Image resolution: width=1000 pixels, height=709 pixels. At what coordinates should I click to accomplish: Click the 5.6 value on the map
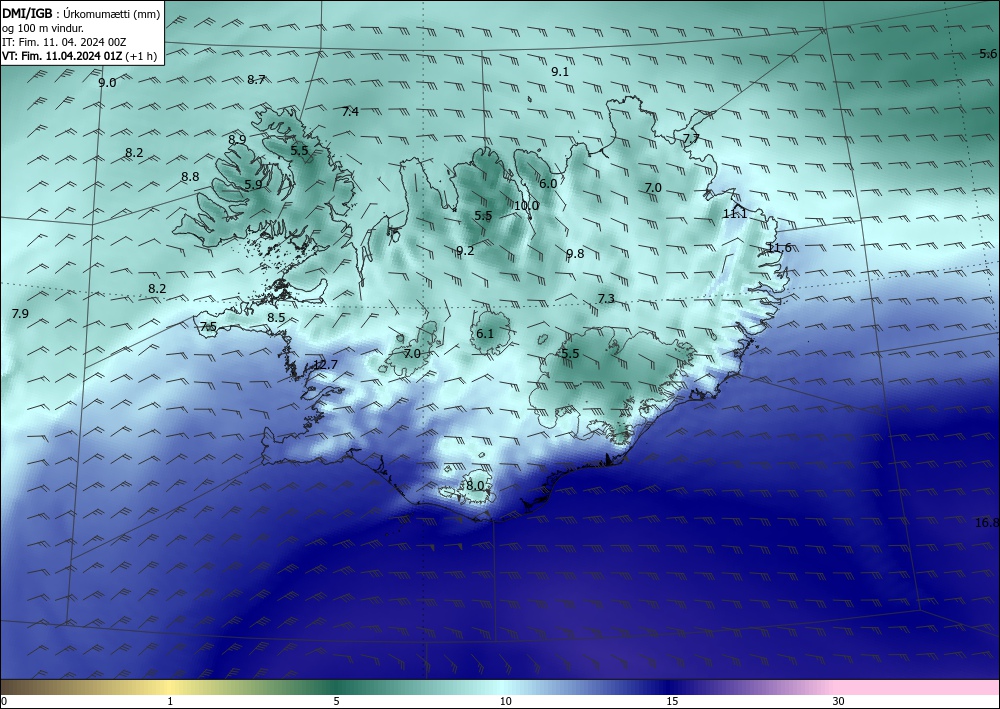click(989, 54)
